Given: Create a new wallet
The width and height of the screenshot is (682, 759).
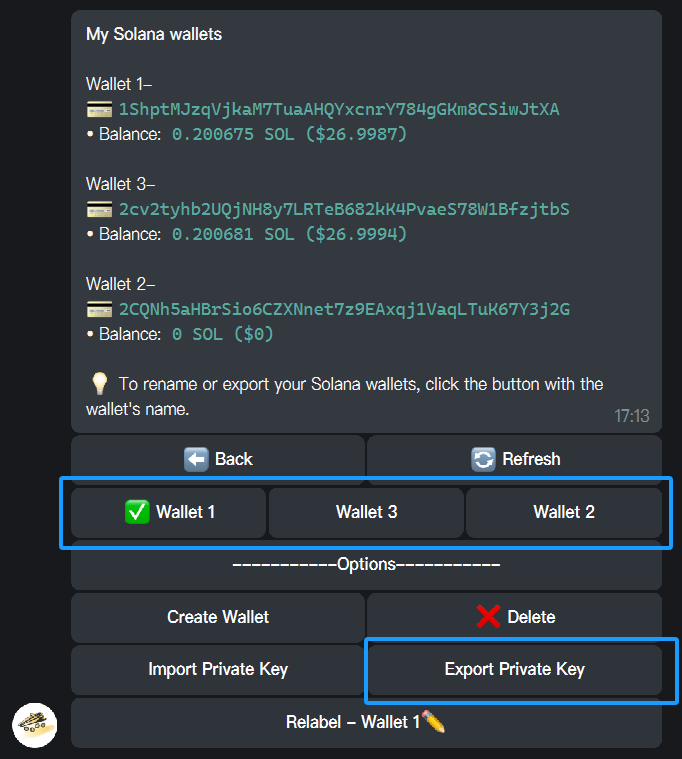Looking at the screenshot, I should tap(218, 617).
